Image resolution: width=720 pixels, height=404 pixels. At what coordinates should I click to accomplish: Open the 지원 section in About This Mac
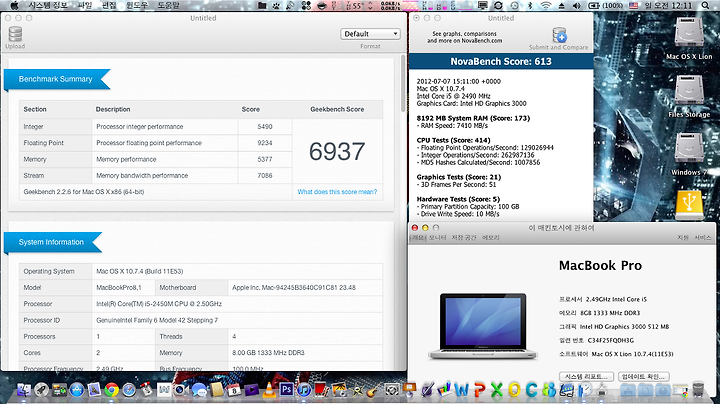(683, 238)
